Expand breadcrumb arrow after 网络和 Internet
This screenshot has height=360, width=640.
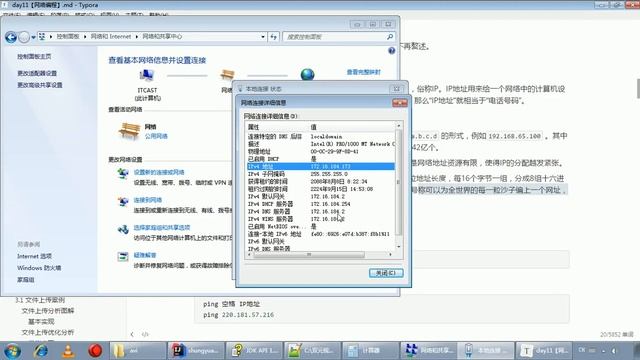137,37
